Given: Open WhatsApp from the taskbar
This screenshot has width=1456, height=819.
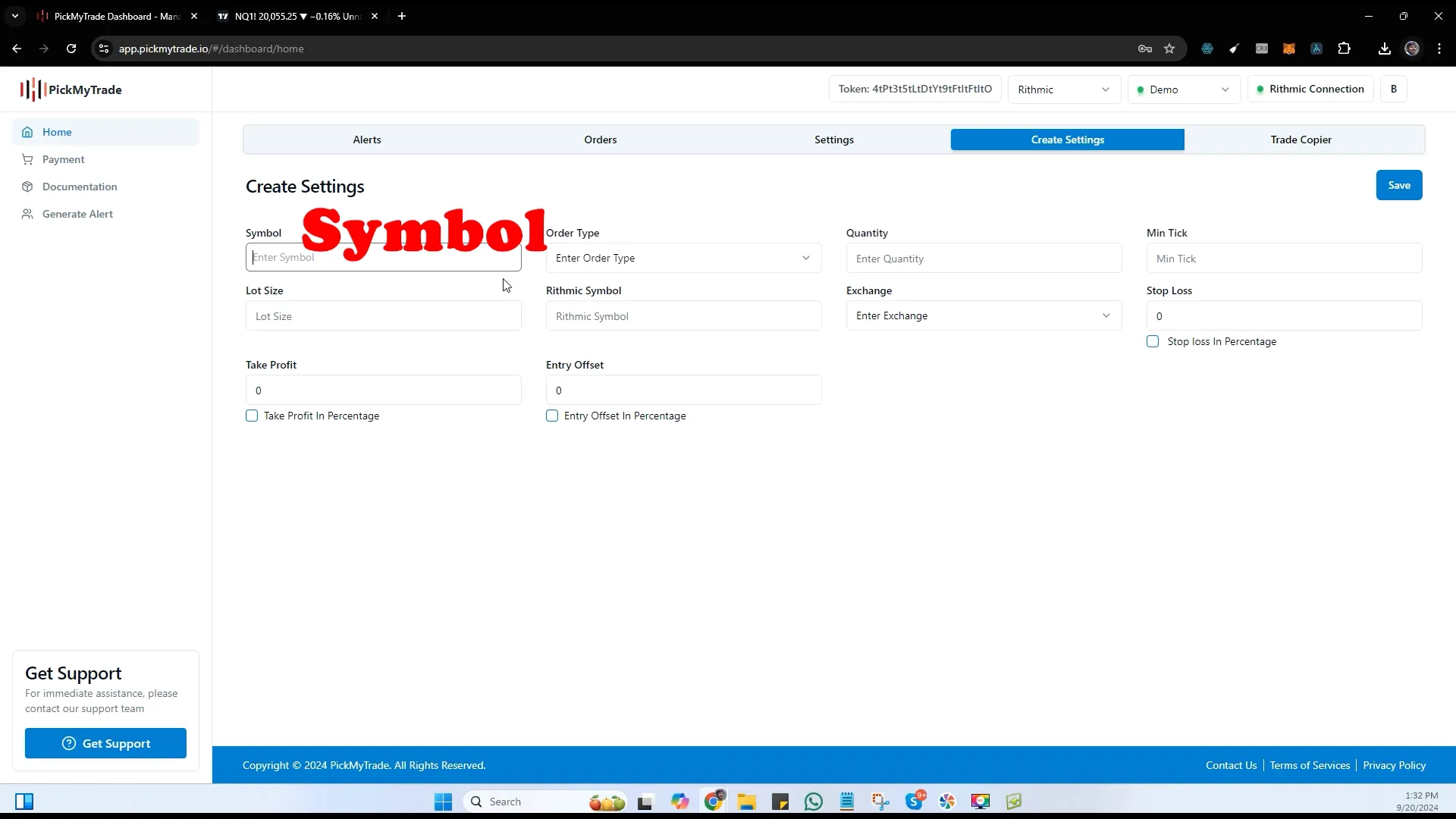Looking at the screenshot, I should pyautogui.click(x=814, y=802).
